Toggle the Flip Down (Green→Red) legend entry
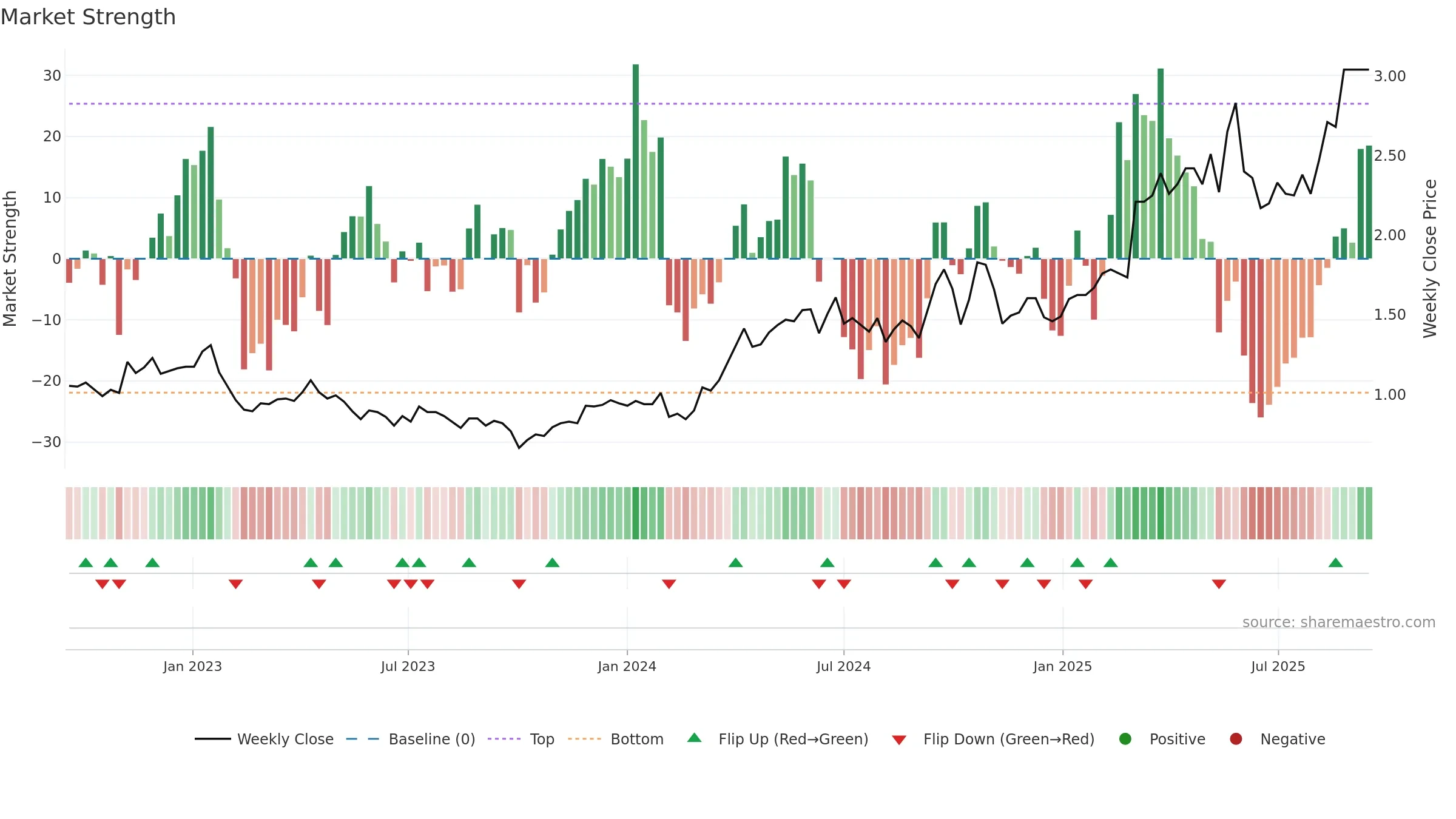The width and height of the screenshot is (1456, 819). point(993,739)
